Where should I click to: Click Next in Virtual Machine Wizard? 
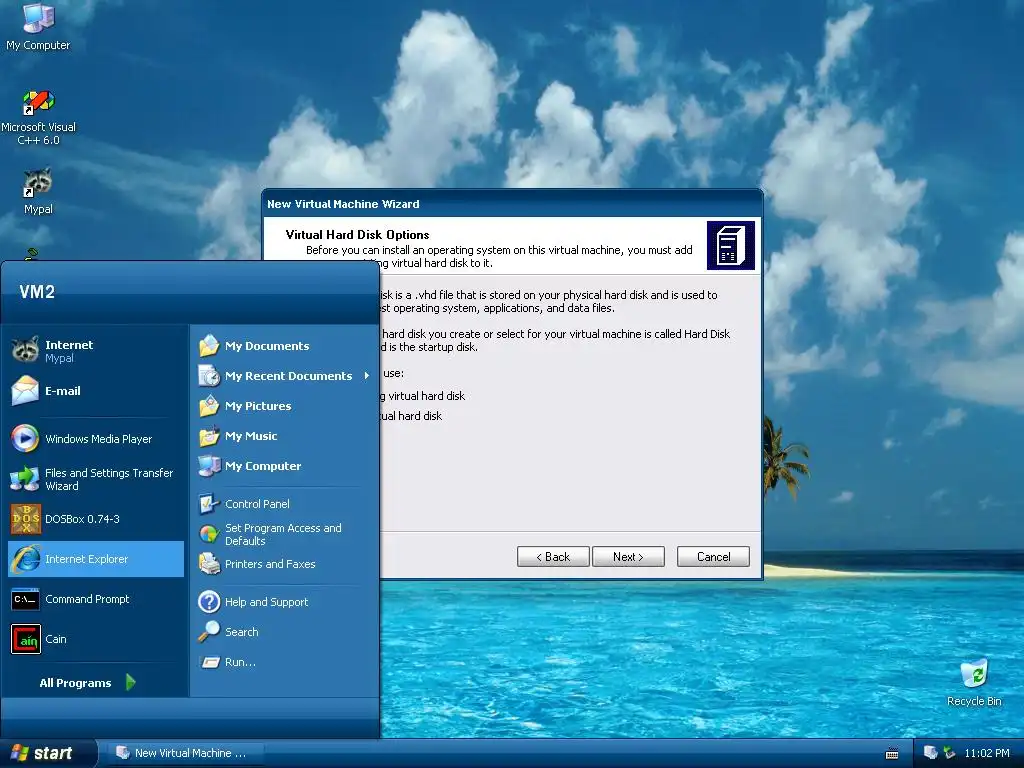[x=628, y=556]
